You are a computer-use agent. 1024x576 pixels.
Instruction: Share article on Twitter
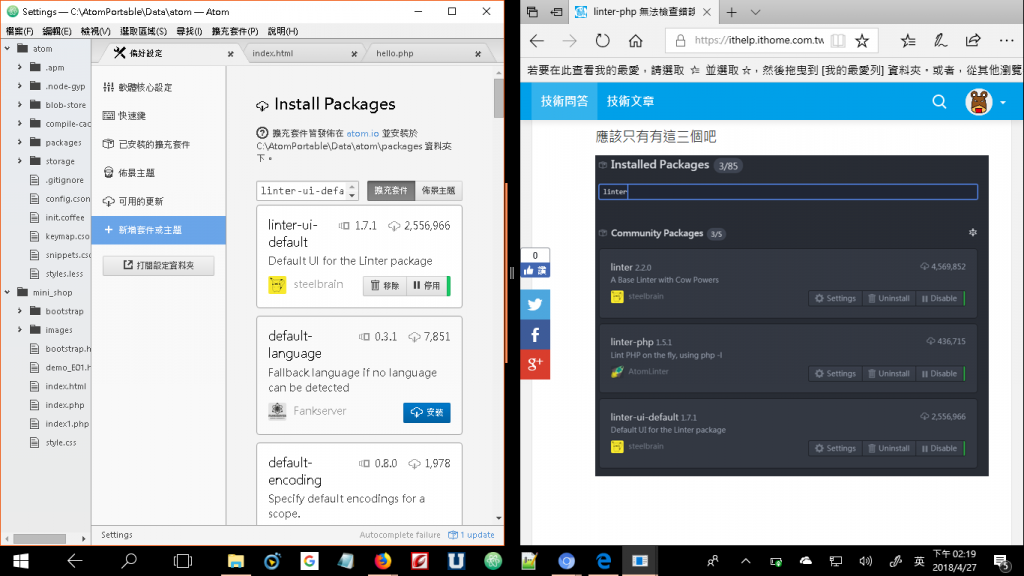535,304
